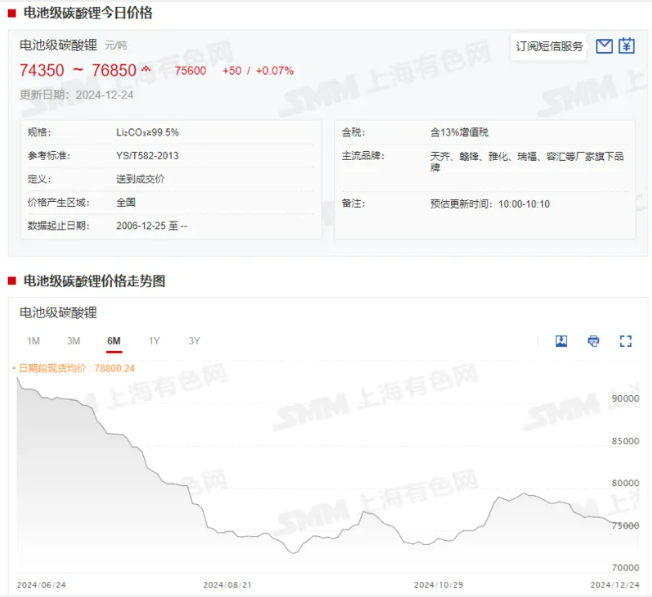Click the 2024/08/21 date on chart axis

click(x=228, y=584)
